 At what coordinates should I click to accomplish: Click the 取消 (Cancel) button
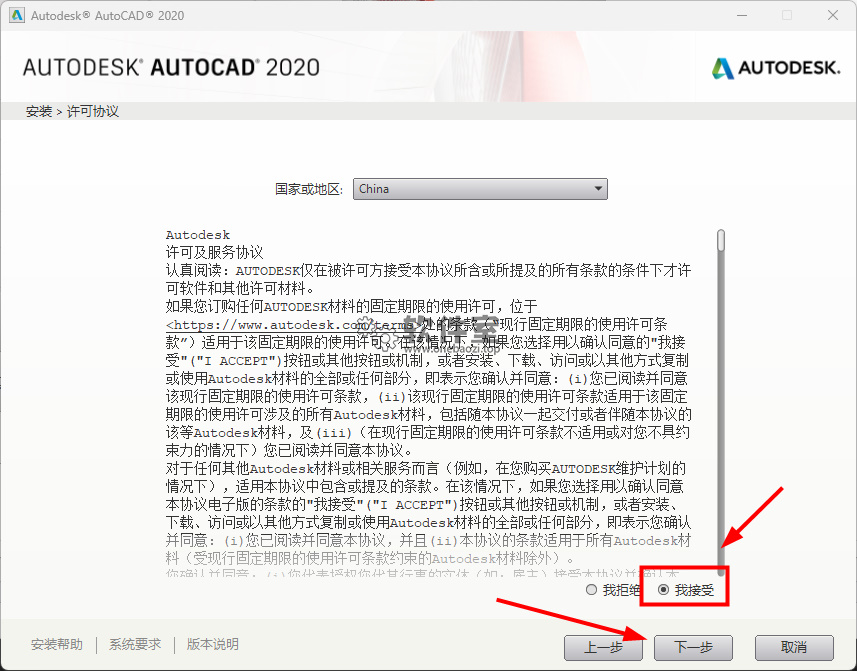(x=794, y=648)
